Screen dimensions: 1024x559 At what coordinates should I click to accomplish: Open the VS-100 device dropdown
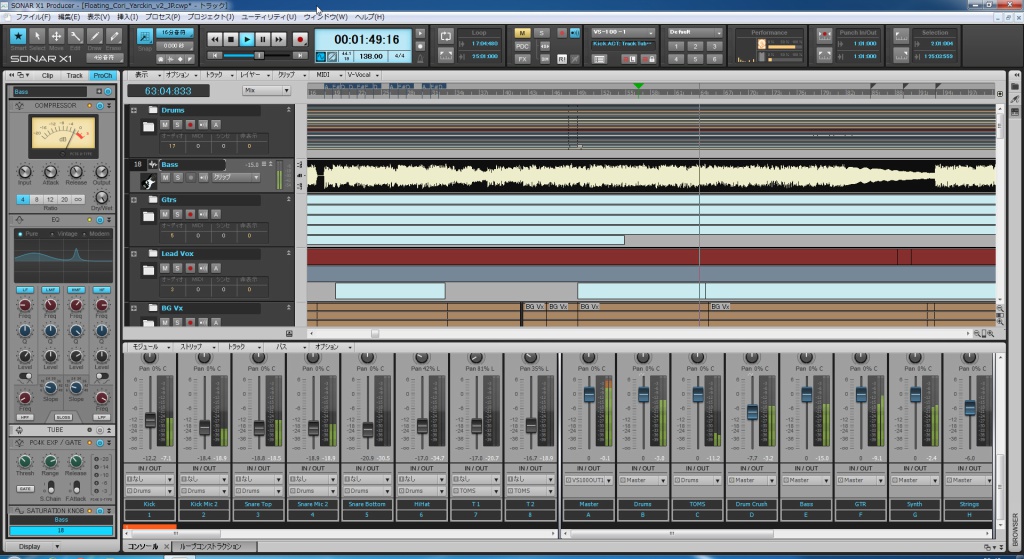click(623, 32)
